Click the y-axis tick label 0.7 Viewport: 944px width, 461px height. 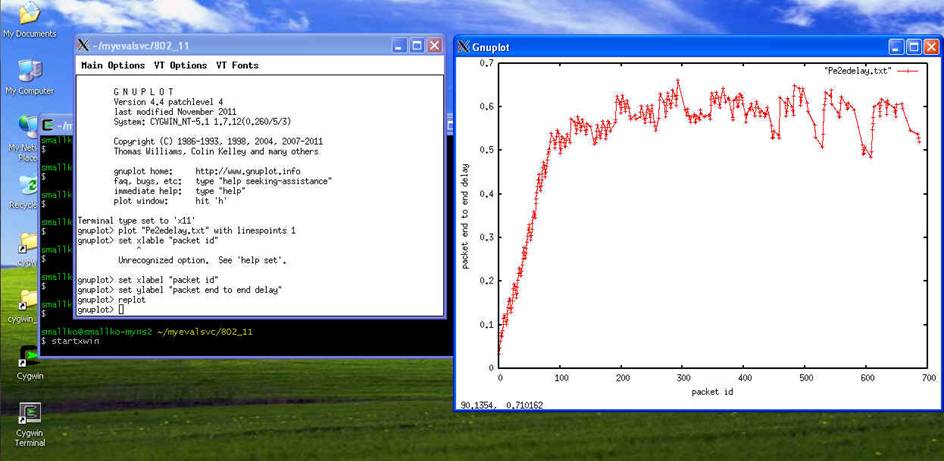point(486,63)
